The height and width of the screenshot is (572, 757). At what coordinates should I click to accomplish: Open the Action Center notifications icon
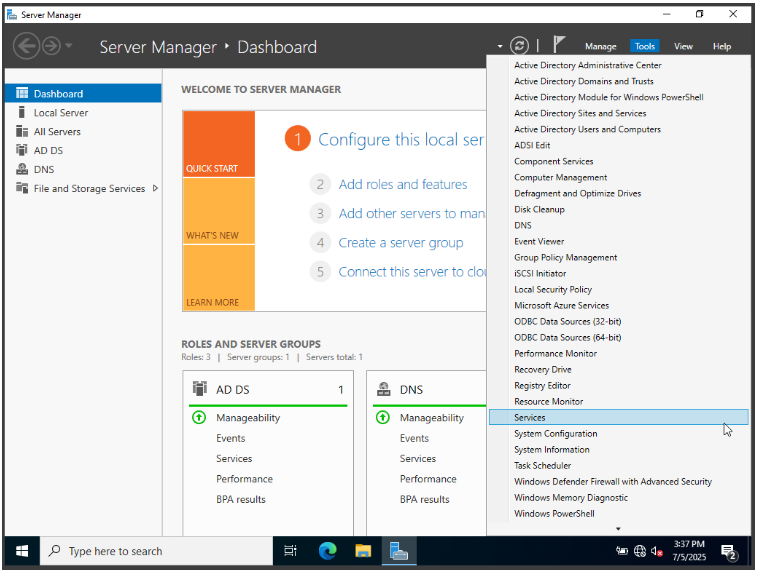point(728,551)
